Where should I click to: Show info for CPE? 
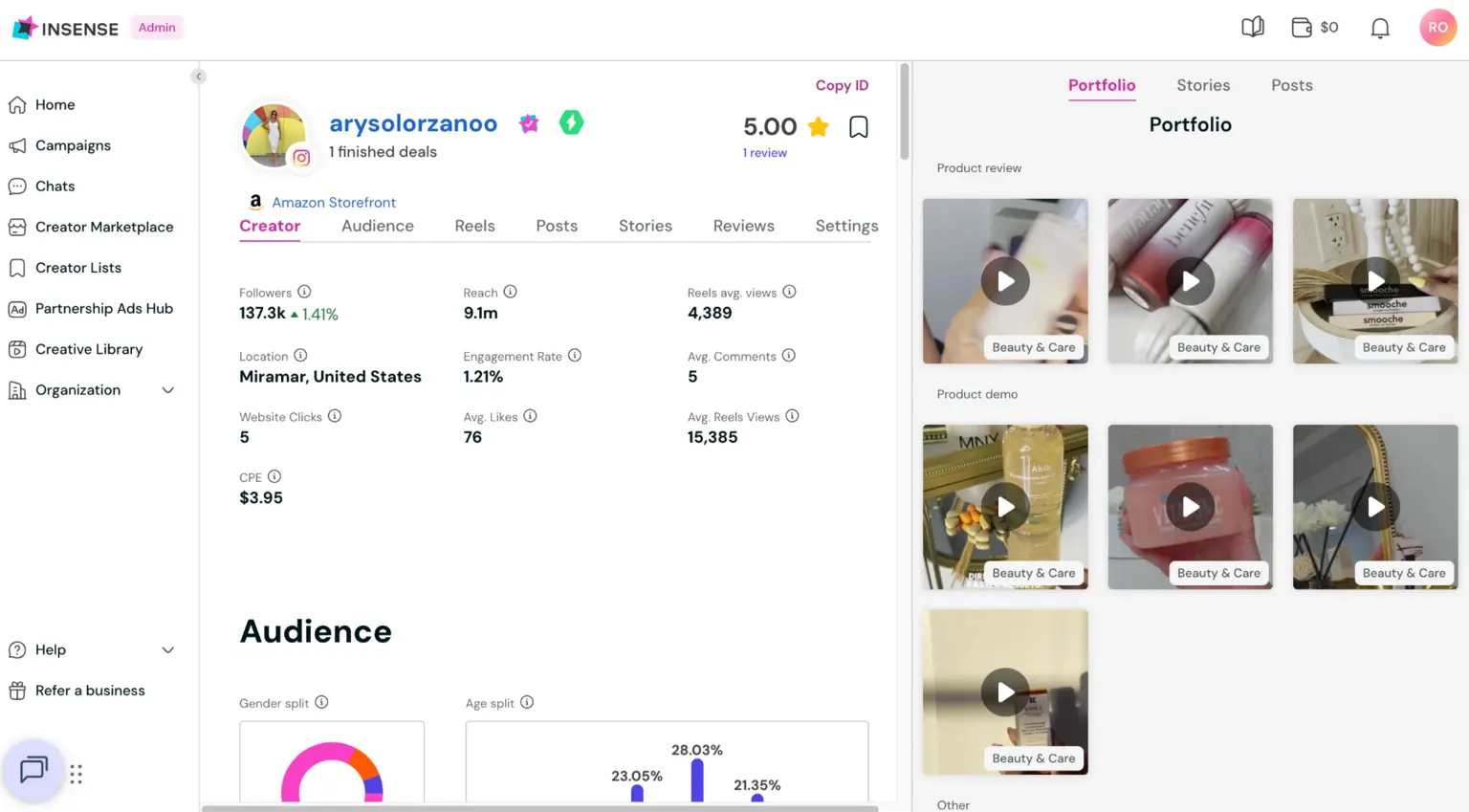[274, 476]
